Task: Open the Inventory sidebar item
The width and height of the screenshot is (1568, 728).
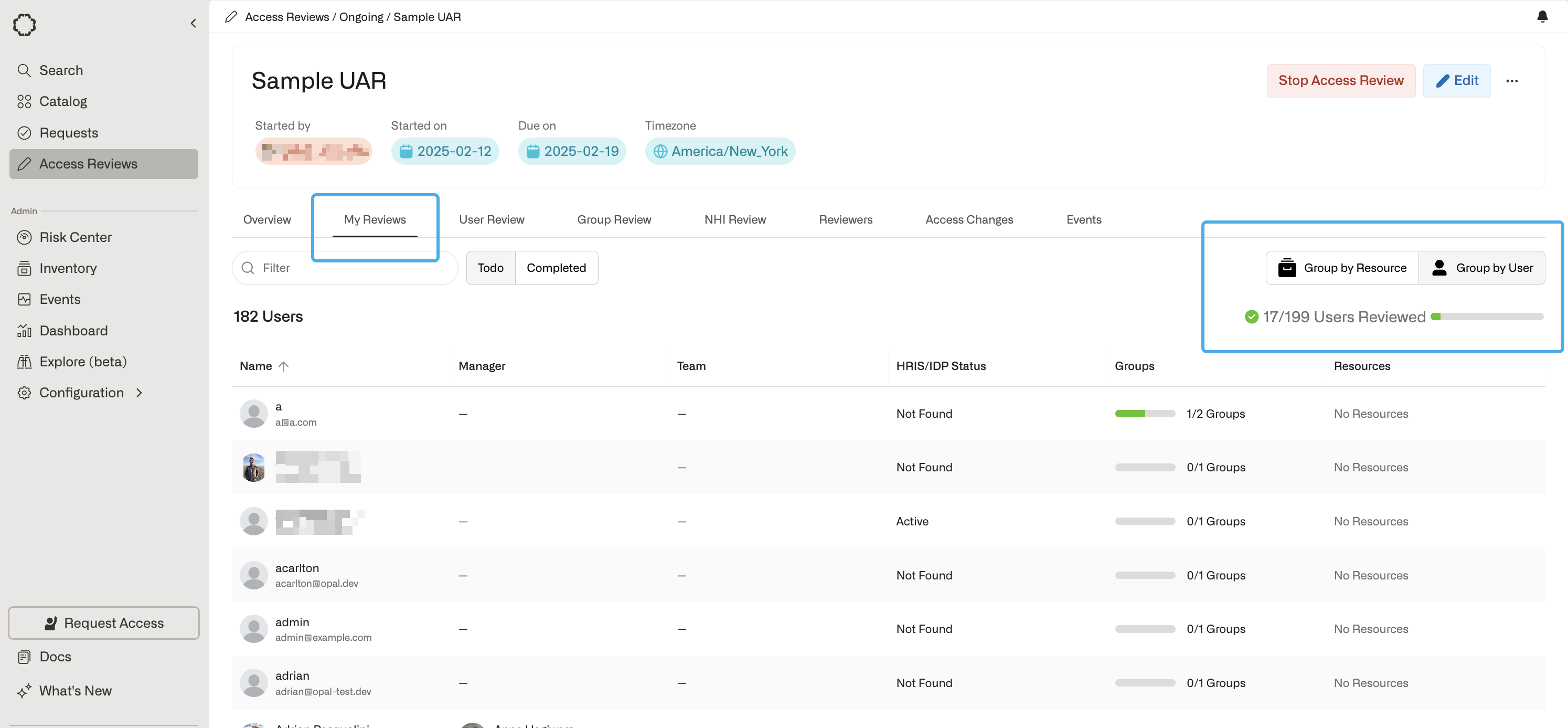Action: click(x=68, y=268)
